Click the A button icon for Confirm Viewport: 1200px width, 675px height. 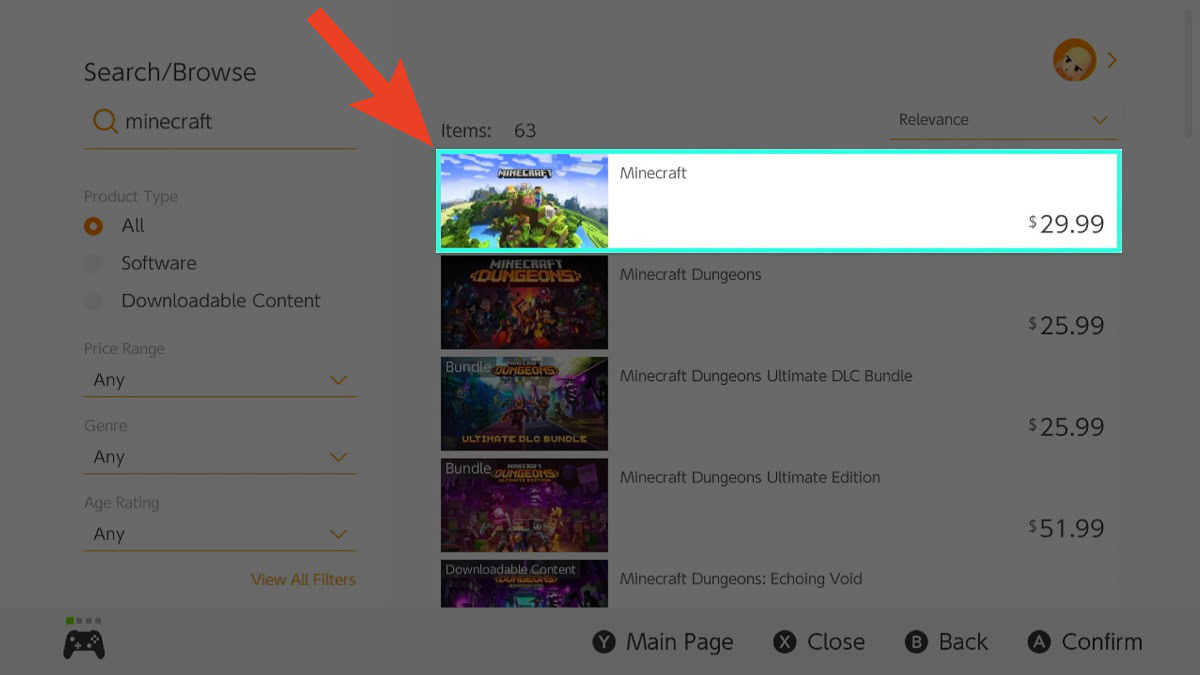pos(1039,642)
